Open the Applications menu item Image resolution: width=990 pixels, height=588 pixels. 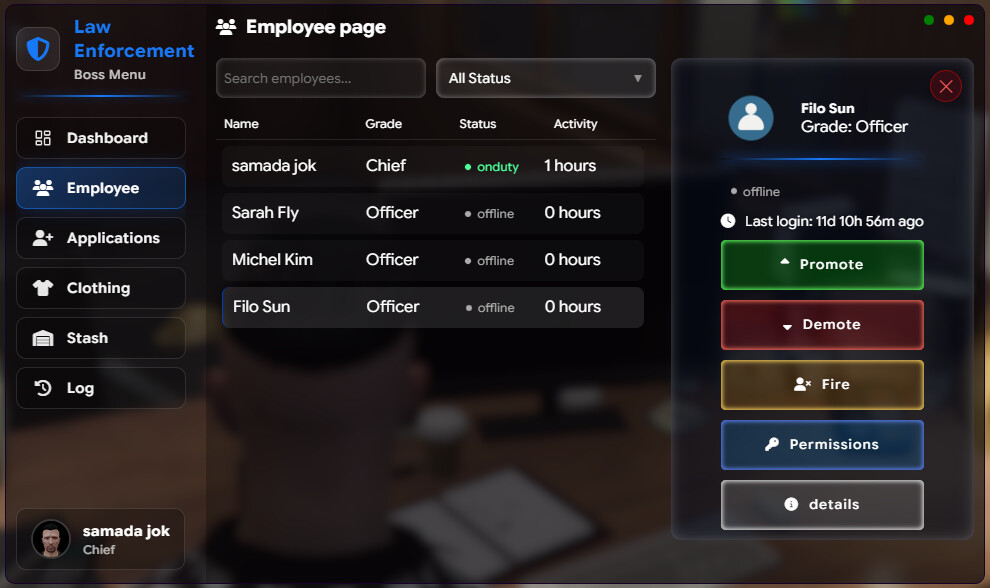pos(101,237)
